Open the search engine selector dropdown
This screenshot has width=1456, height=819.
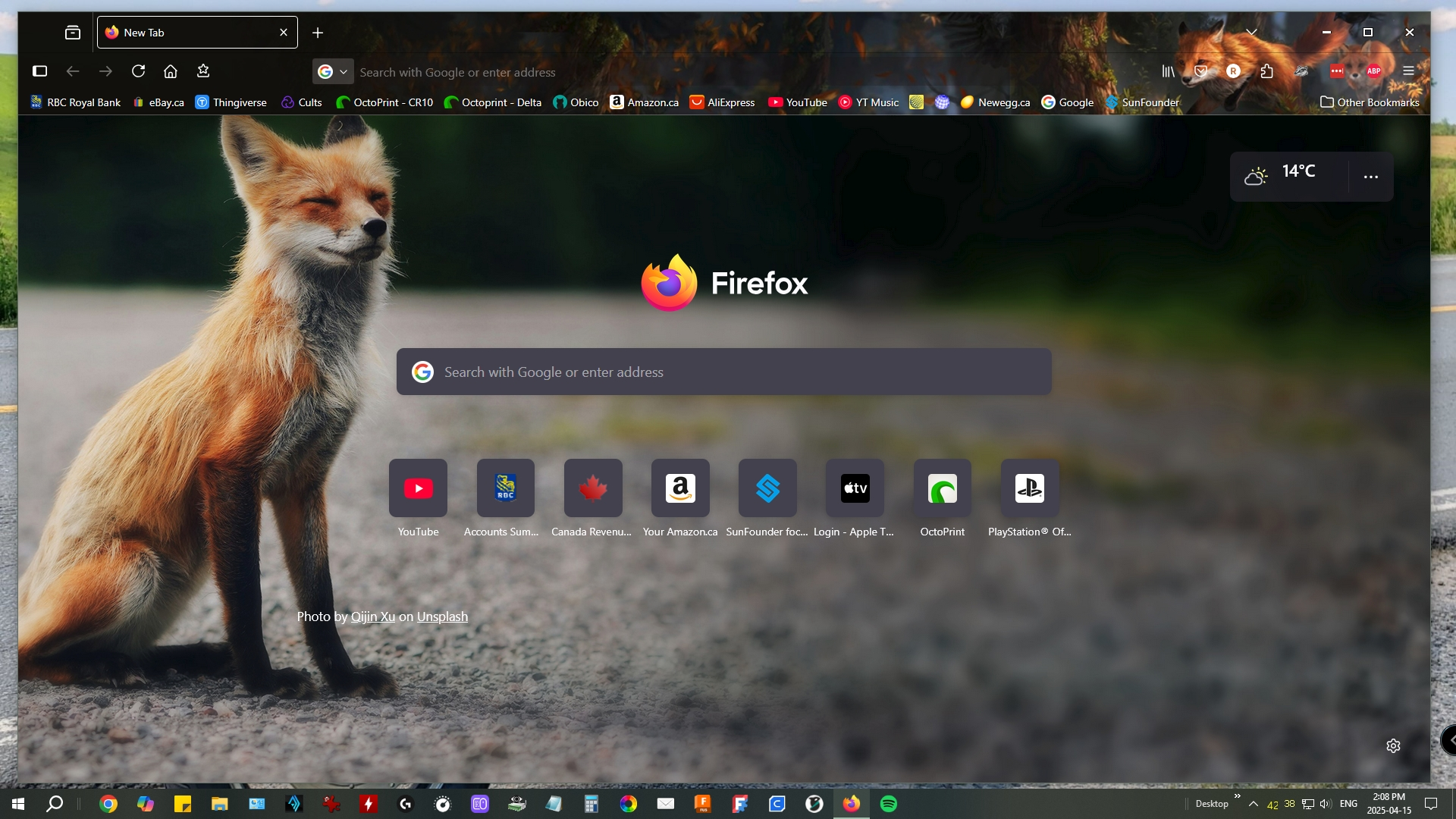(x=333, y=72)
